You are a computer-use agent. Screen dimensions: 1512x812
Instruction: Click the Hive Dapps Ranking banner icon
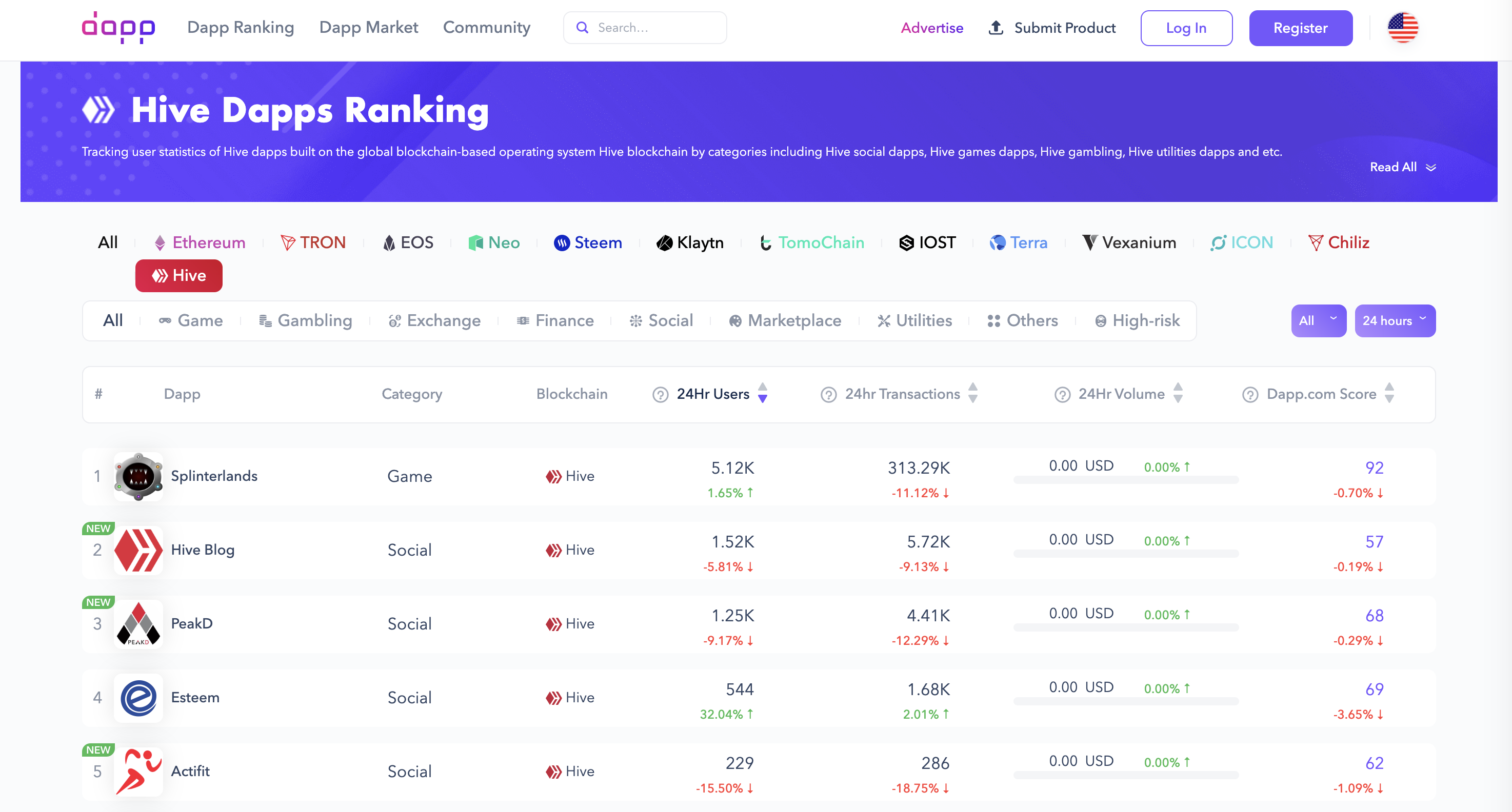tap(98, 110)
